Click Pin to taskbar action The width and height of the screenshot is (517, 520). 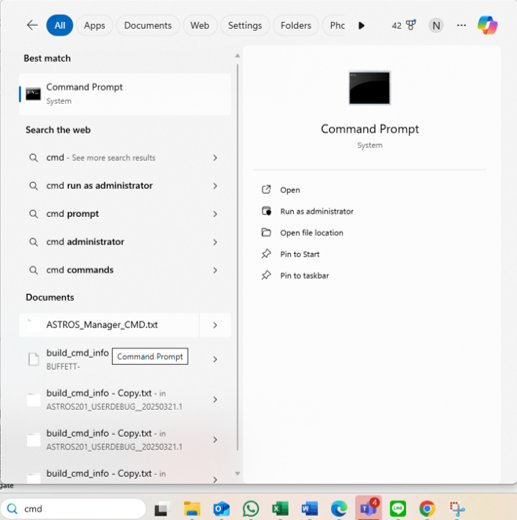[304, 275]
